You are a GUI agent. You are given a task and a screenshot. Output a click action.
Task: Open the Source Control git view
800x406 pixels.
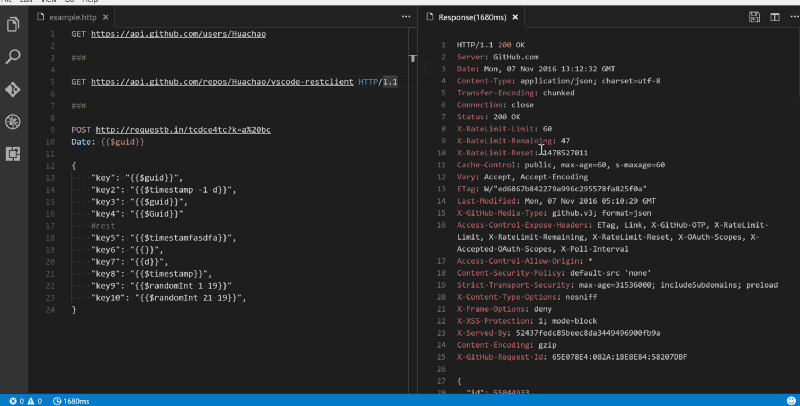(x=13, y=89)
